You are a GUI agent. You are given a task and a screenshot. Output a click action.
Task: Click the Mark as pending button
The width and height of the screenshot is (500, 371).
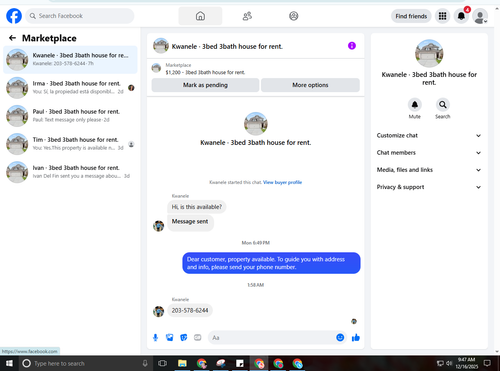[x=205, y=85]
